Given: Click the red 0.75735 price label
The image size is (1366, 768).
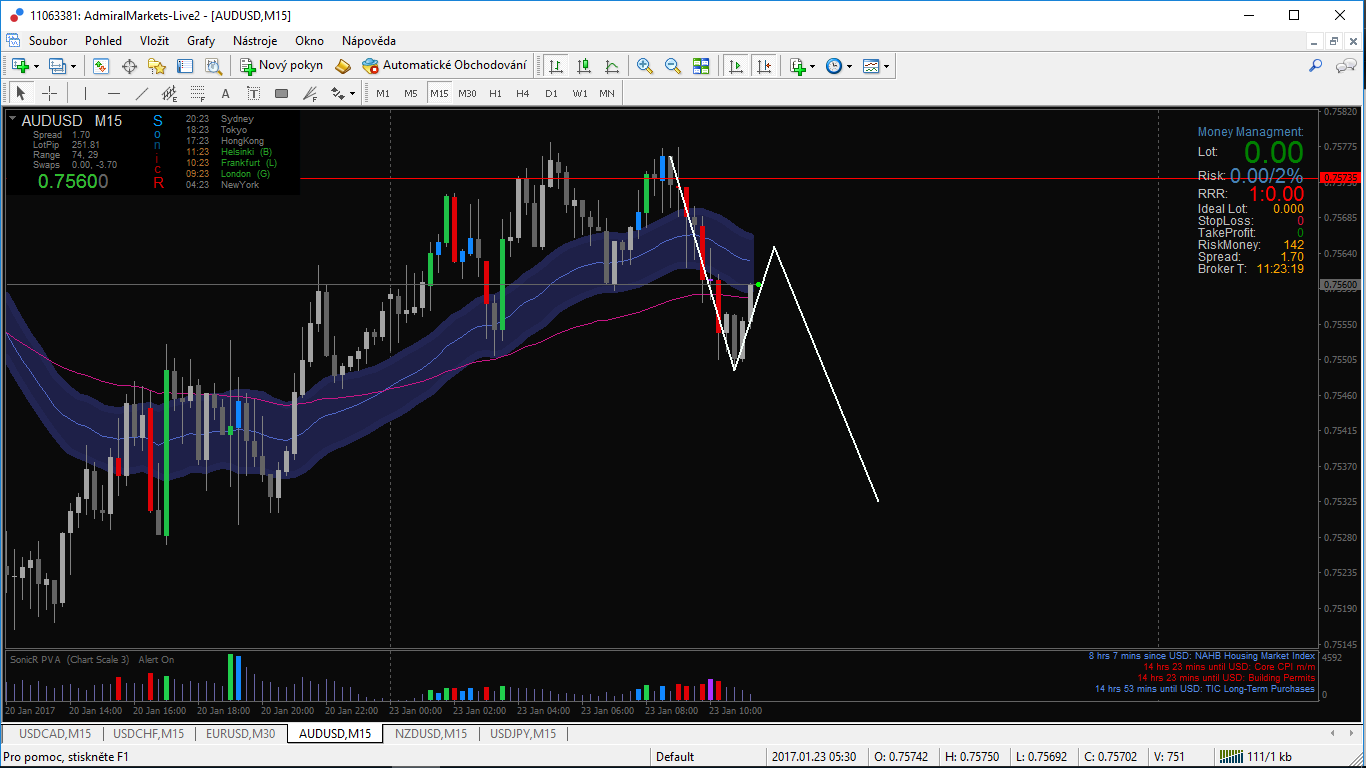Looking at the screenshot, I should 1340,178.
